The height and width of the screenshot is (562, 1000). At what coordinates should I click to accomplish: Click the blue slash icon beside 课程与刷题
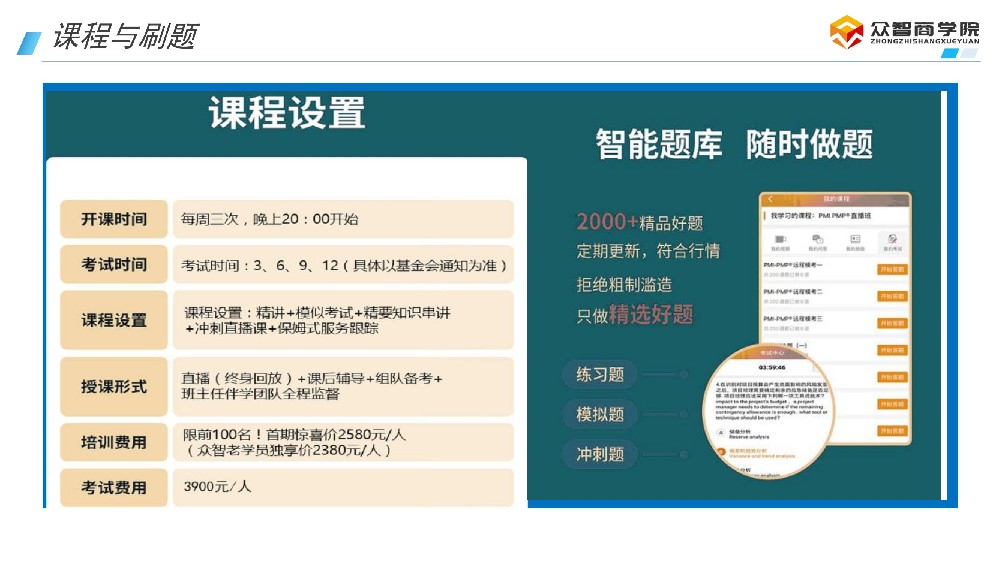[x=30, y=41]
